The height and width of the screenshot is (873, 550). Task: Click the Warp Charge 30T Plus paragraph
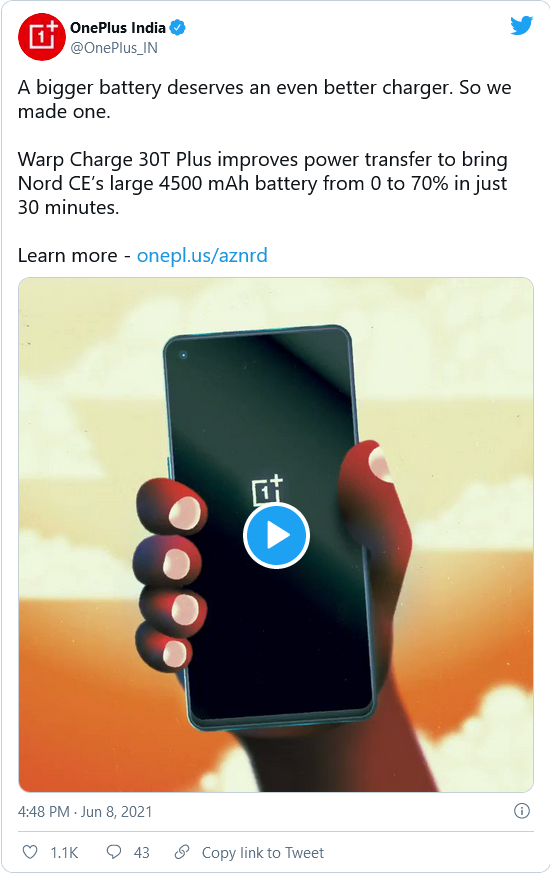(x=263, y=183)
